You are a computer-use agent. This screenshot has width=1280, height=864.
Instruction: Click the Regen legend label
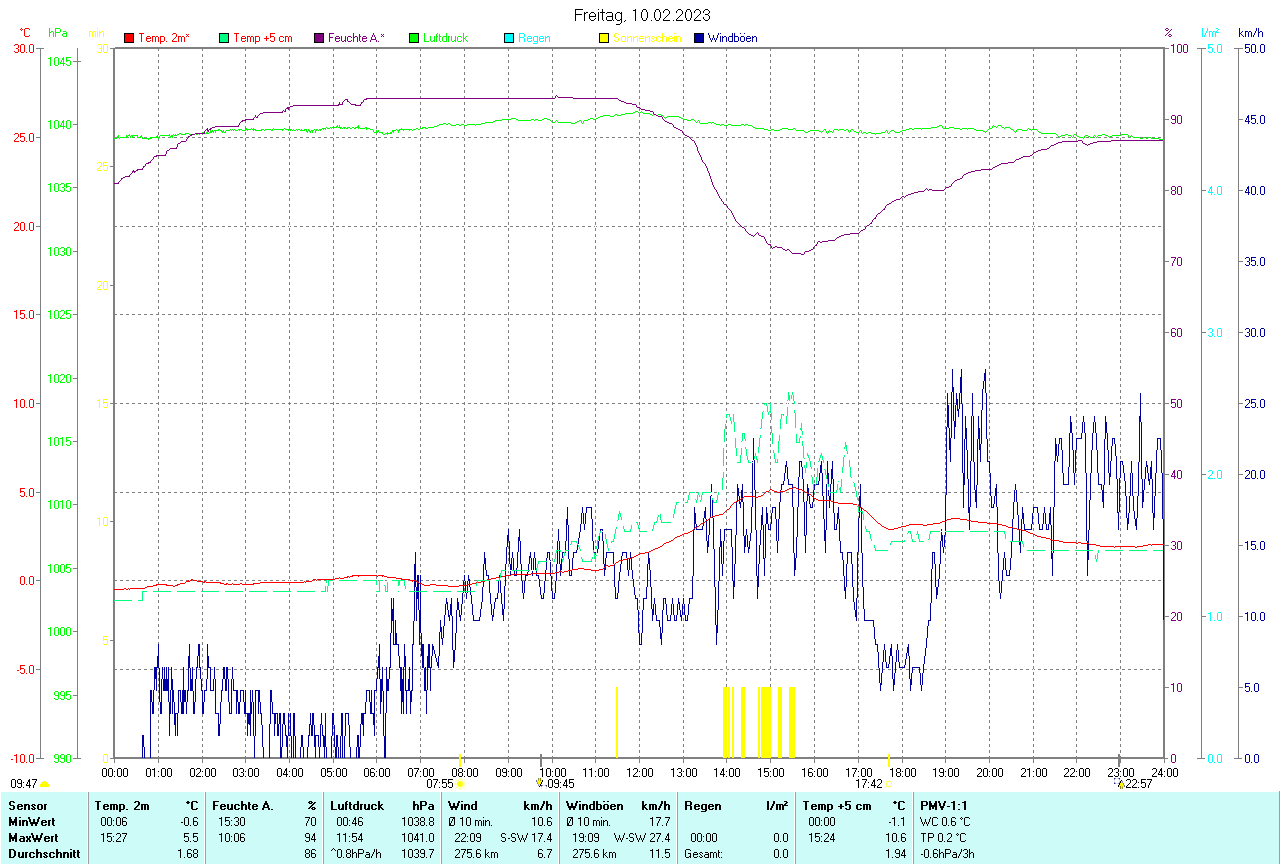coord(534,38)
